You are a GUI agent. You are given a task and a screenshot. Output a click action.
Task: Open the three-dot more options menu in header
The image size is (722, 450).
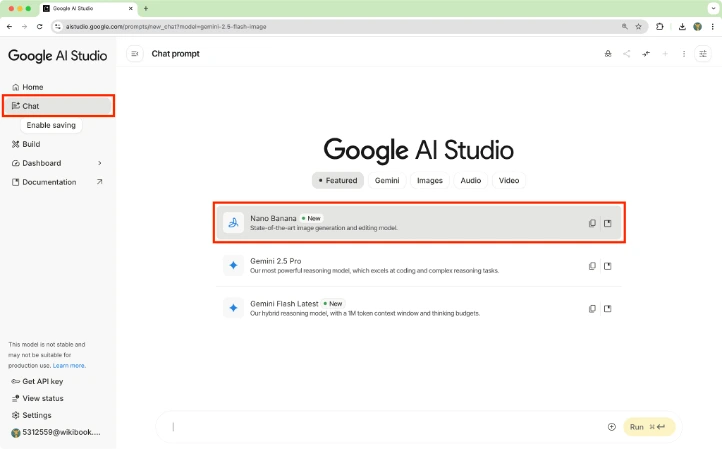pos(684,54)
